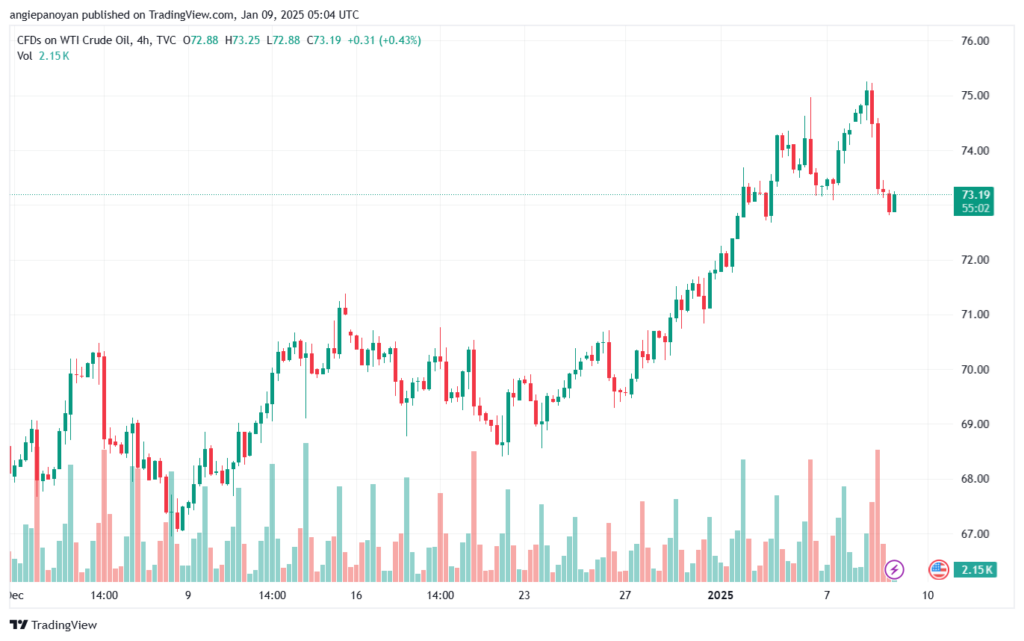Click the CFDs on WTI Crude Oil title
The width and height of the screenshot is (1024, 641).
point(74,40)
